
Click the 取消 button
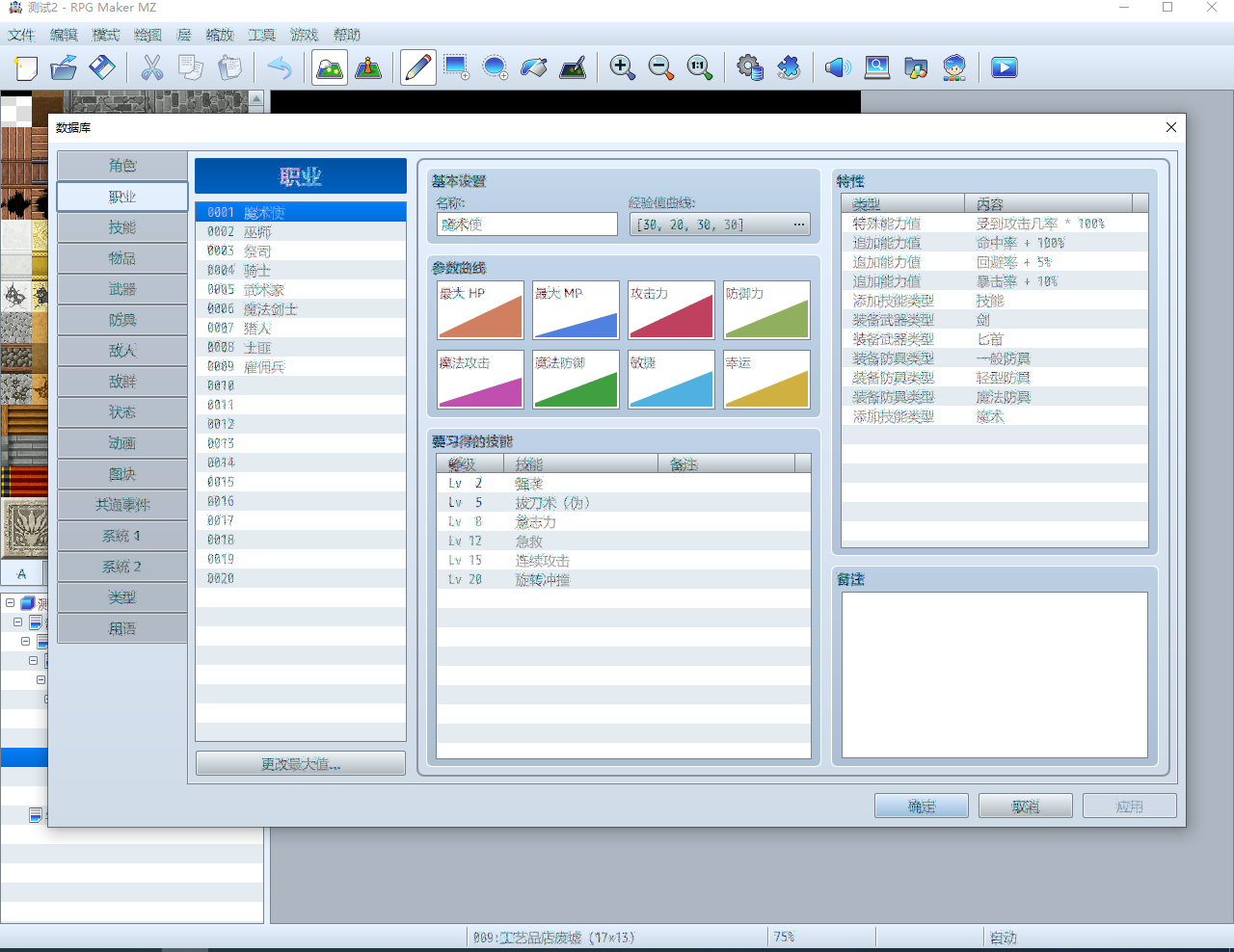pos(1026,807)
